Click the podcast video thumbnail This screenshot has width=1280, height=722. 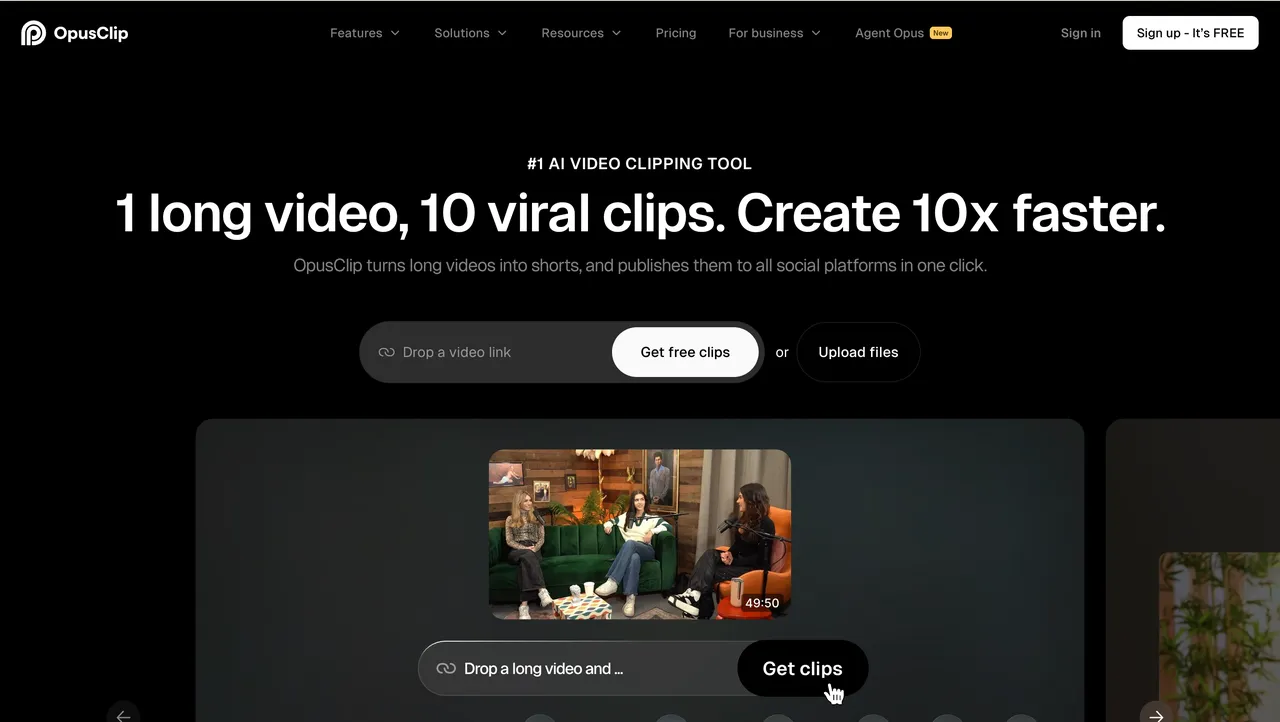(640, 534)
